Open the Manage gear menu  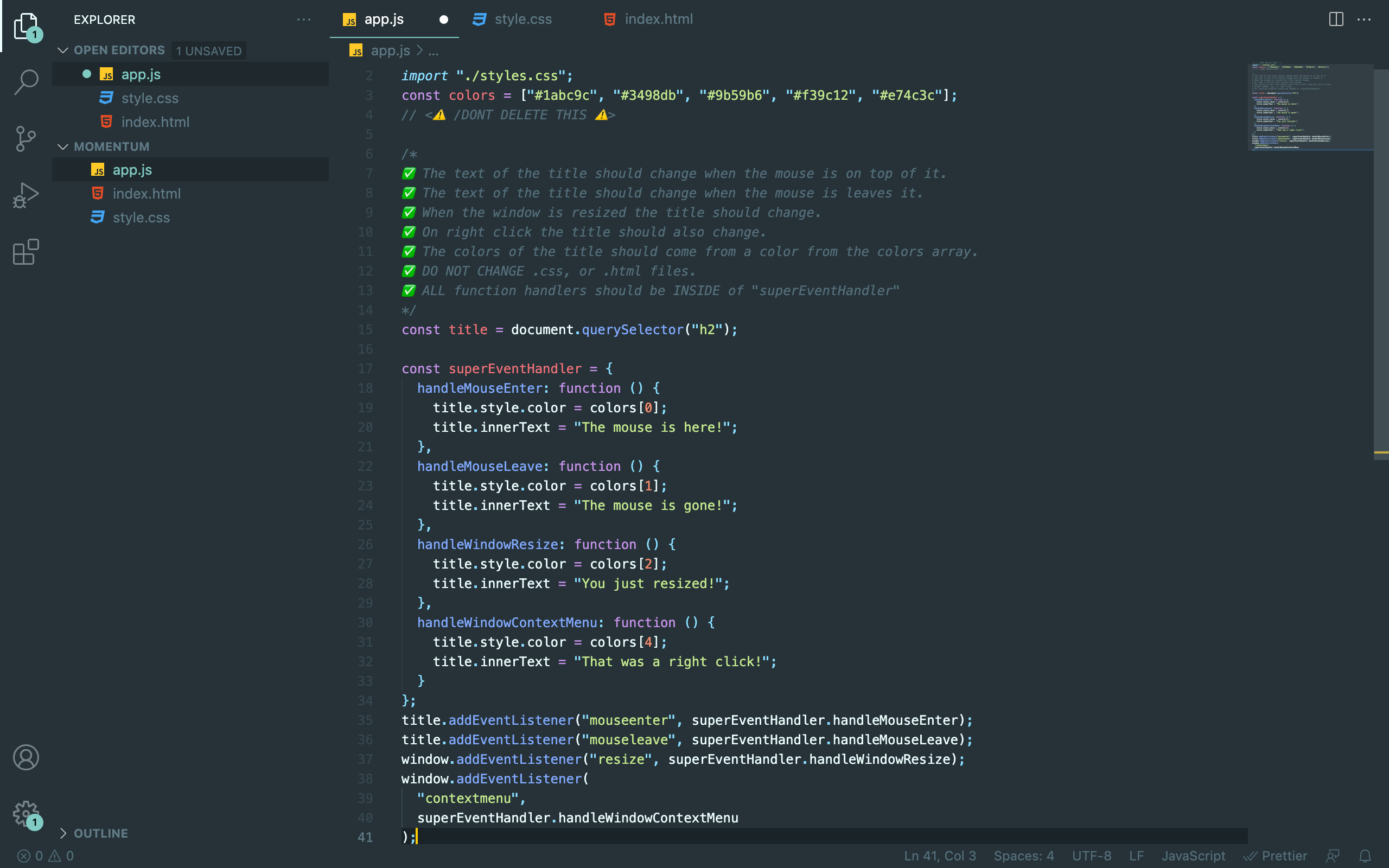click(x=26, y=813)
